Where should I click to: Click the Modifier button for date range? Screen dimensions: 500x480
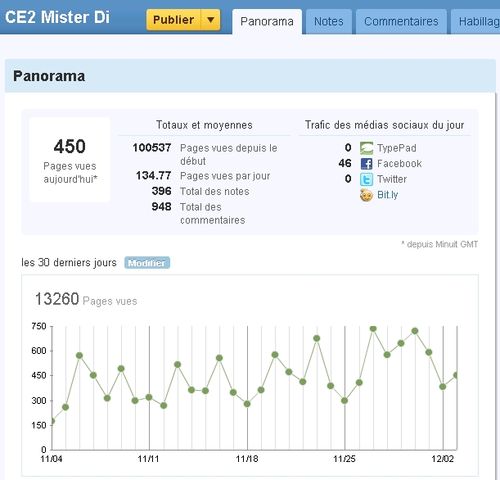coord(147,263)
